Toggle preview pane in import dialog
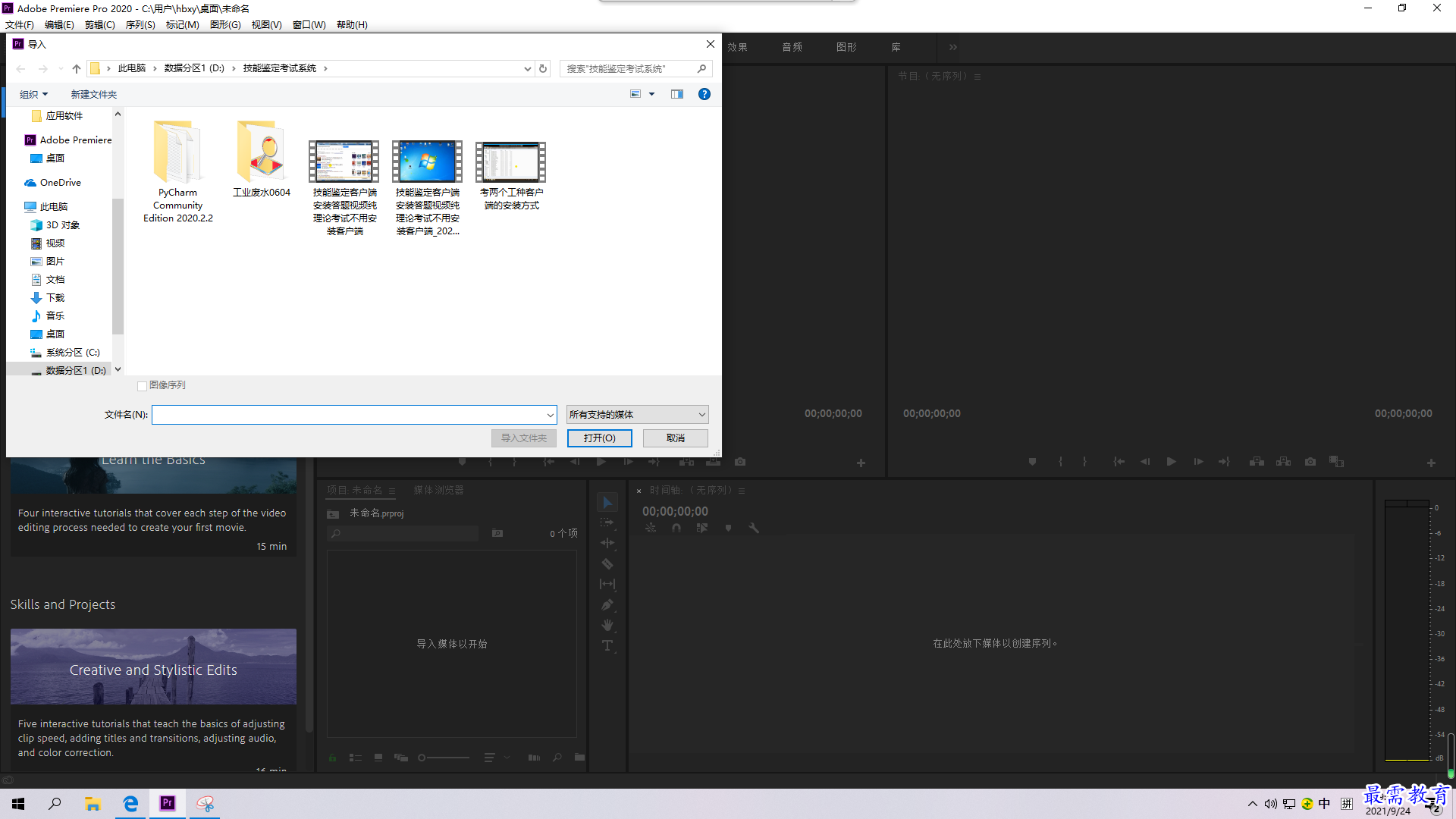 click(x=677, y=94)
